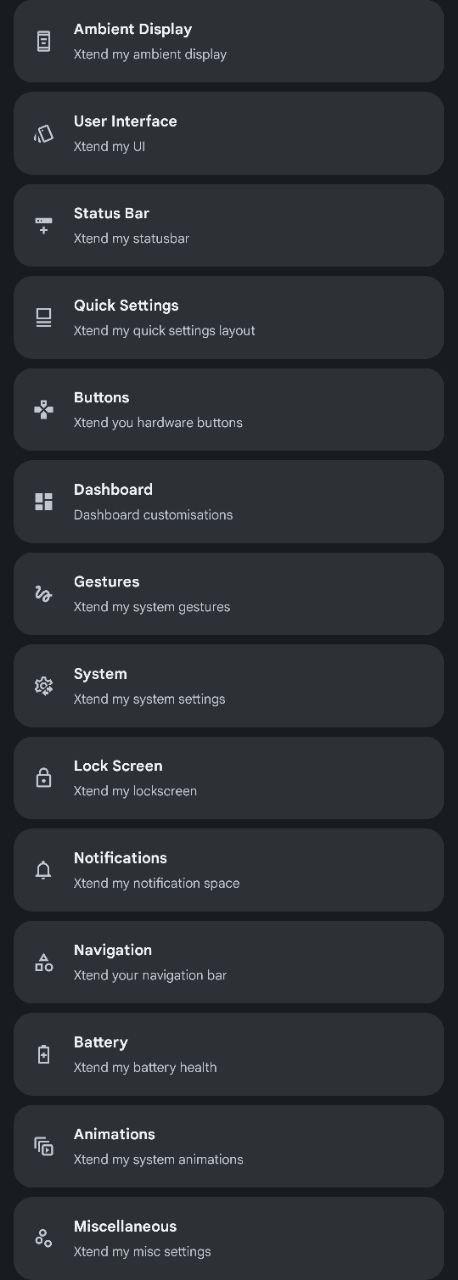Tap the Quick Settings layout icon
The image size is (458, 1280).
pyautogui.click(x=43, y=317)
